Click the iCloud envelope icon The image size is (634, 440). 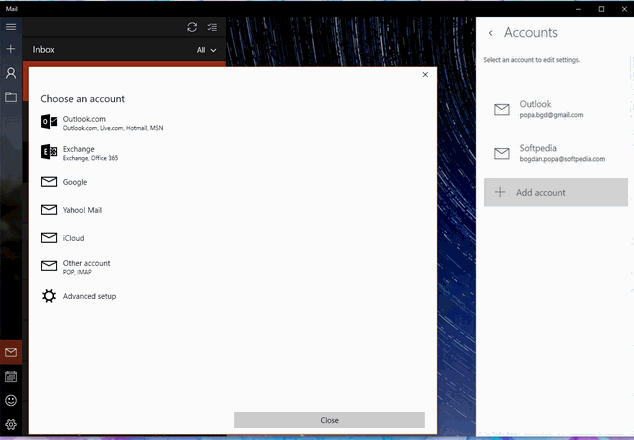click(49, 237)
